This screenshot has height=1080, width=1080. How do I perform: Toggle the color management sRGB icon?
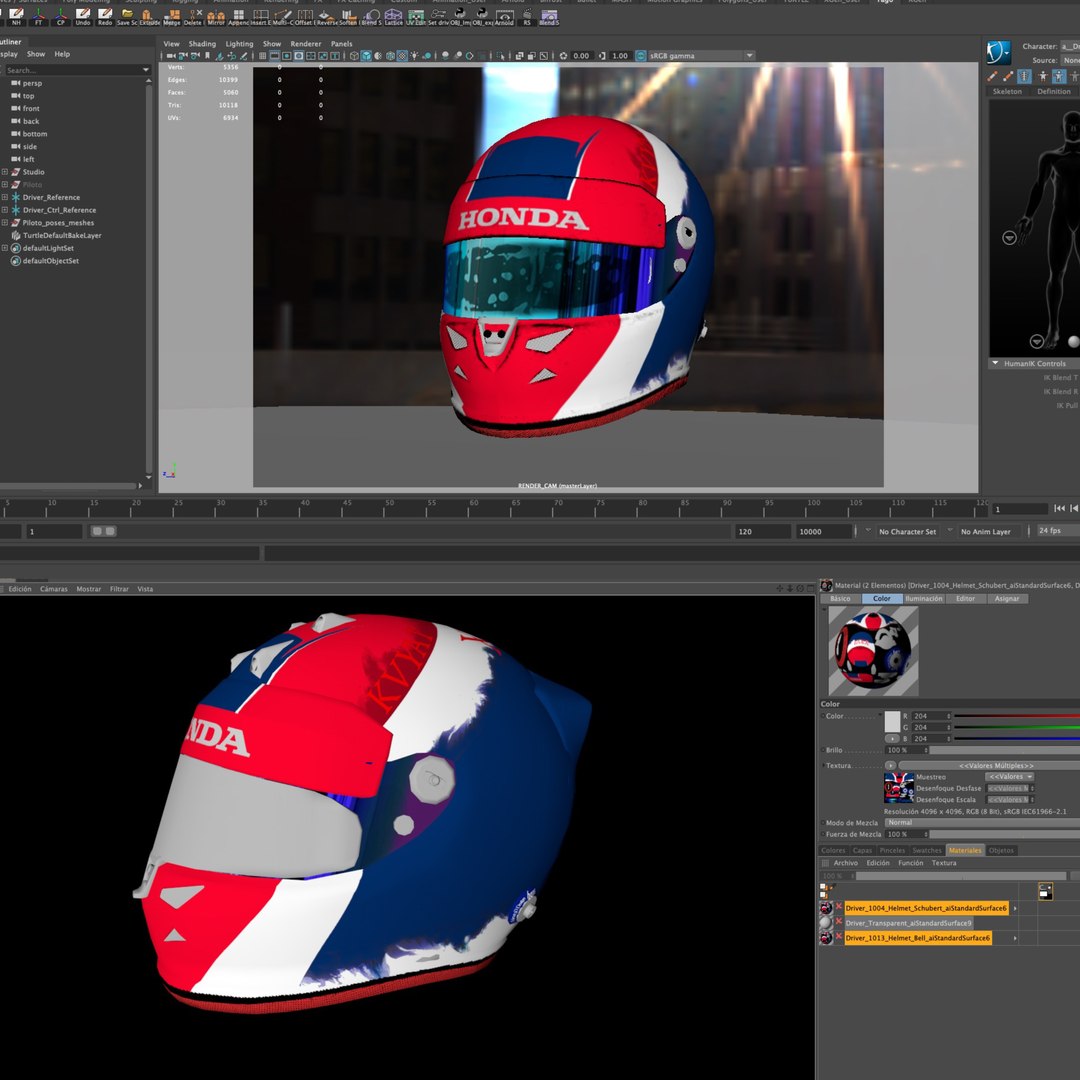(641, 56)
